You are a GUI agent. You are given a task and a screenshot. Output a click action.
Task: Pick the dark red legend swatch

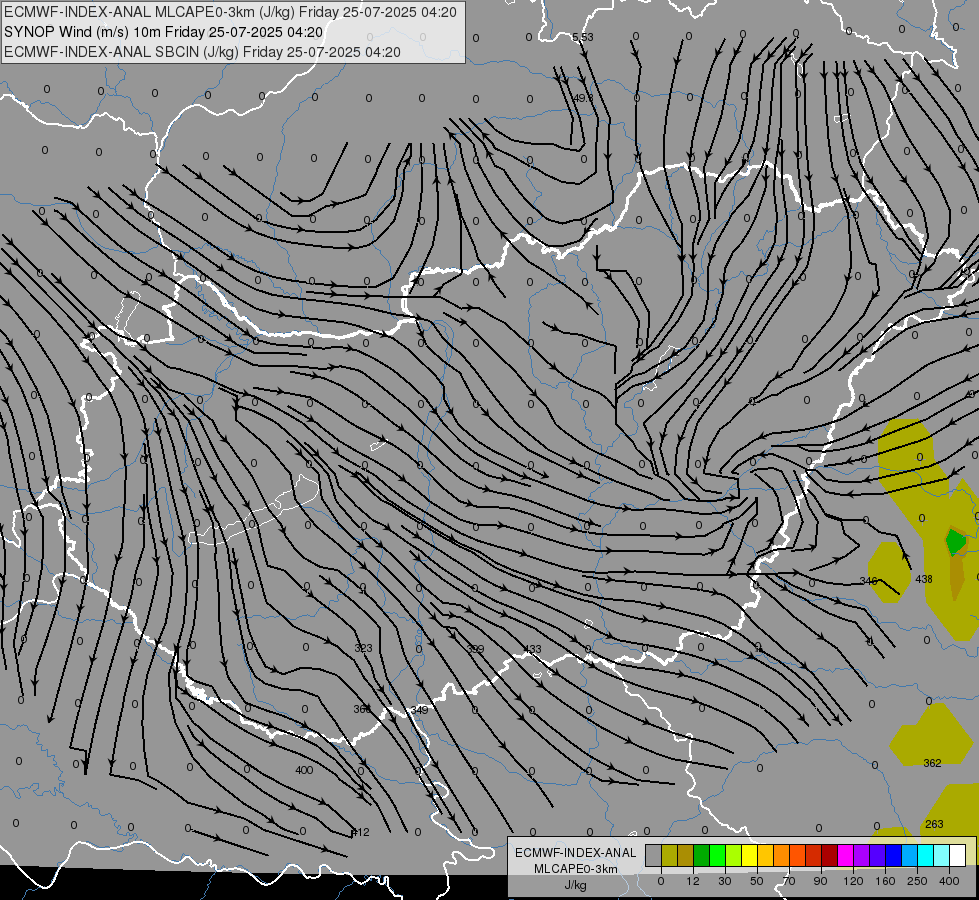coord(829,855)
